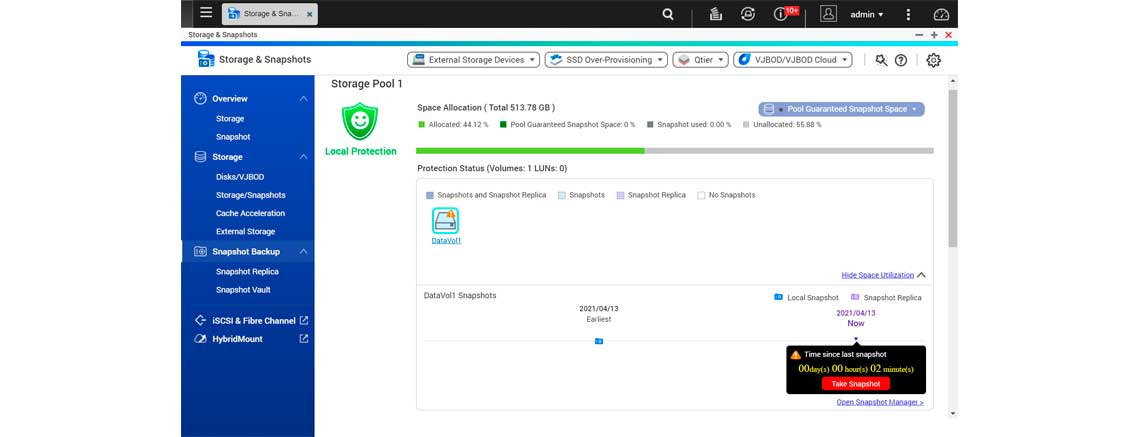Screen dimensions: 1140x437
Task: Click the earliest snapshot marker on timeline
Action: [x=599, y=341]
